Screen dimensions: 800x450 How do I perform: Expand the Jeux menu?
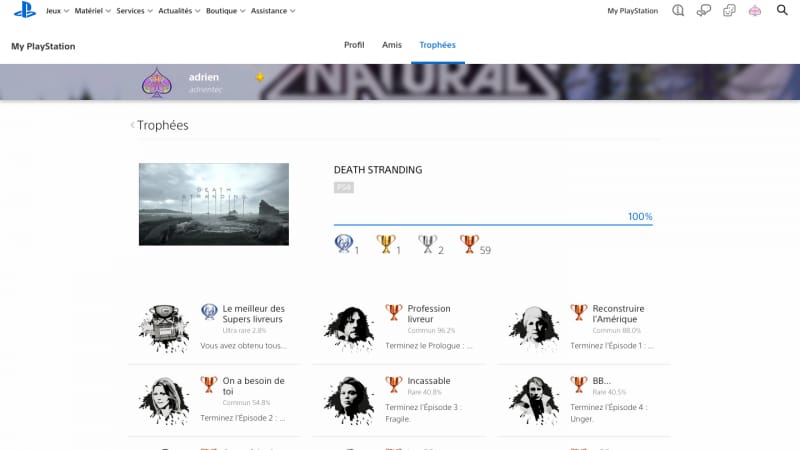pos(57,11)
